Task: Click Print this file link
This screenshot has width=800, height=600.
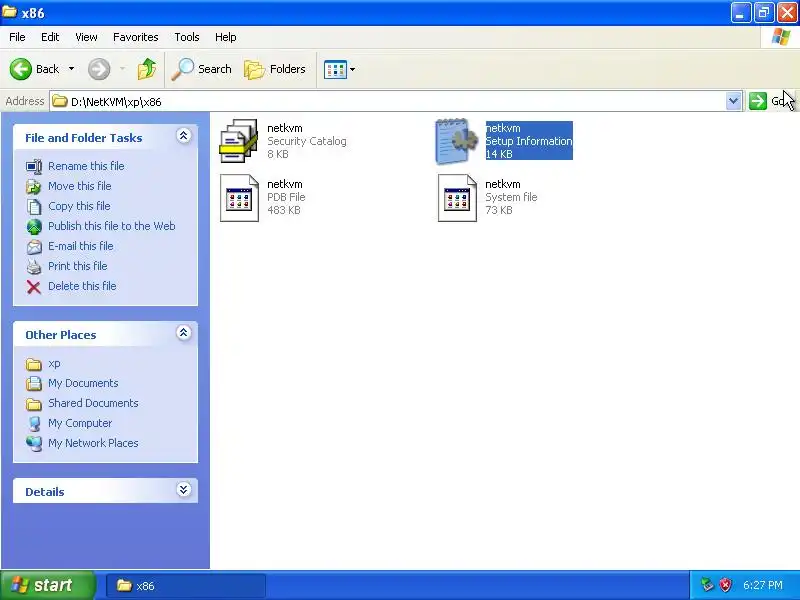Action: 78,266
